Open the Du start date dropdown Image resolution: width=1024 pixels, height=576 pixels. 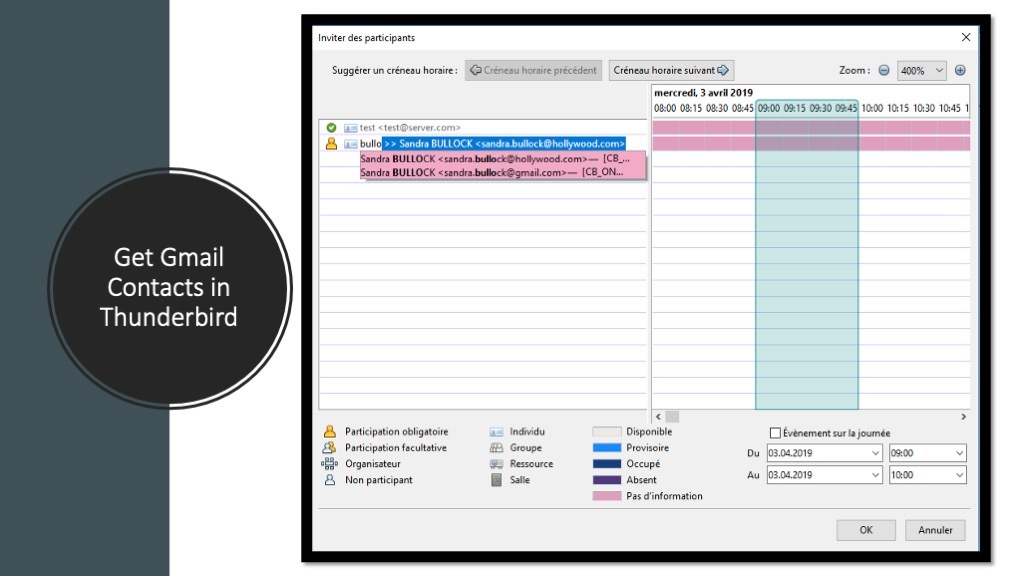(876, 453)
